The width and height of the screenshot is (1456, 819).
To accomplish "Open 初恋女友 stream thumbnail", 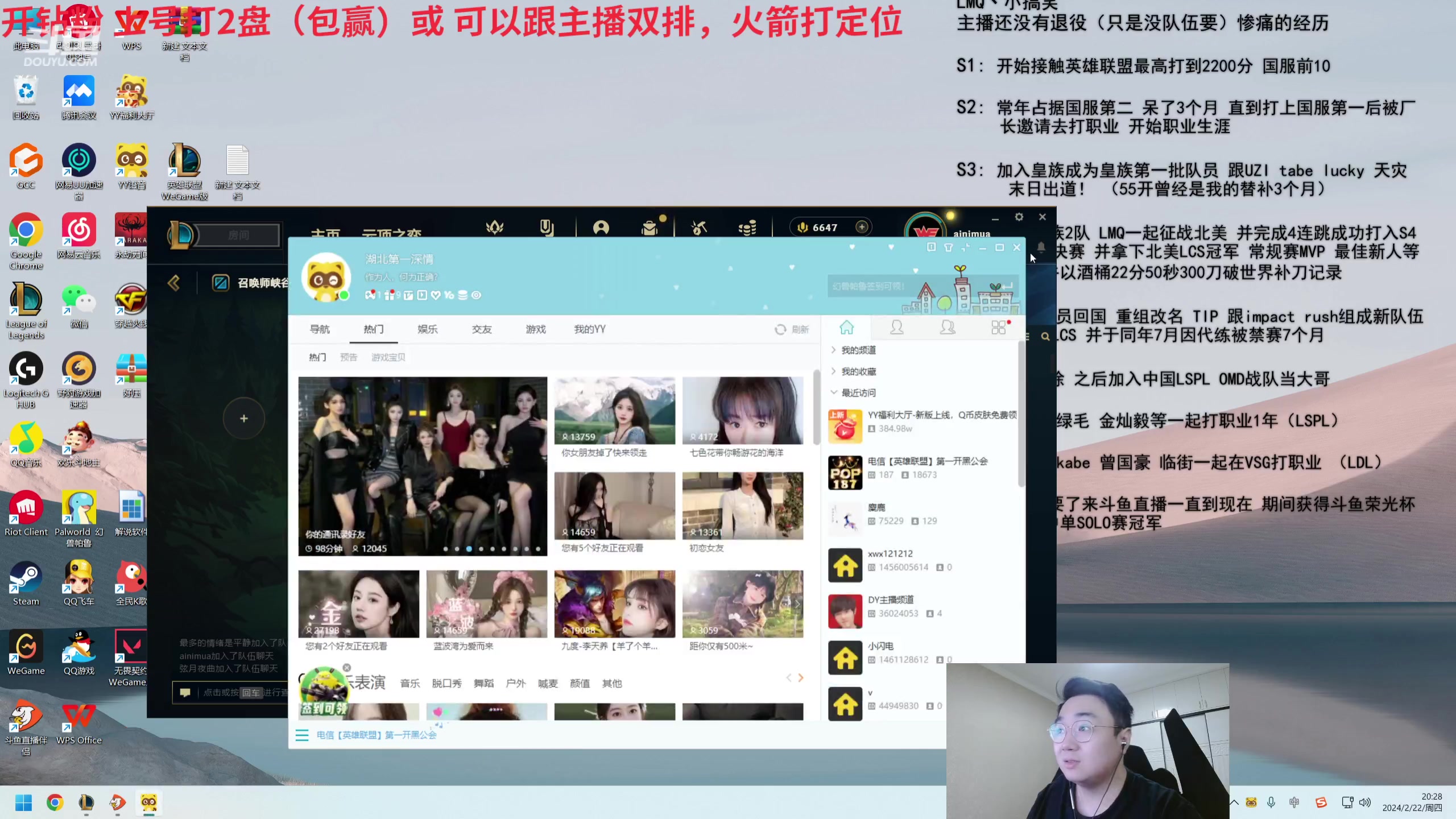I will point(742,506).
